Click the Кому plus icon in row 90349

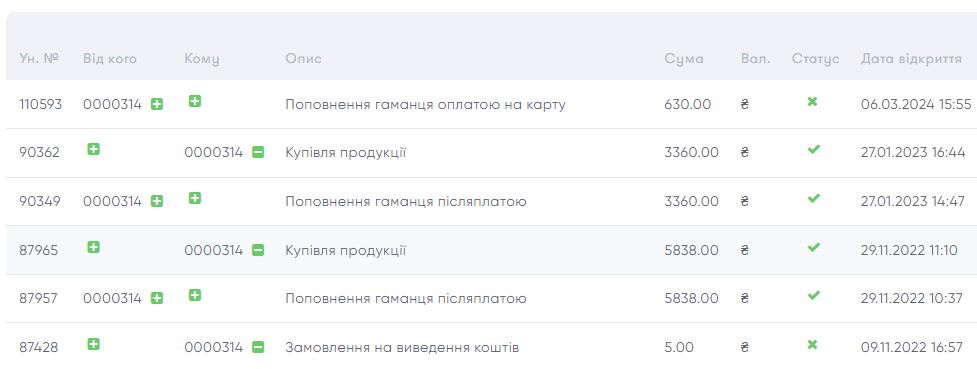pos(194,198)
